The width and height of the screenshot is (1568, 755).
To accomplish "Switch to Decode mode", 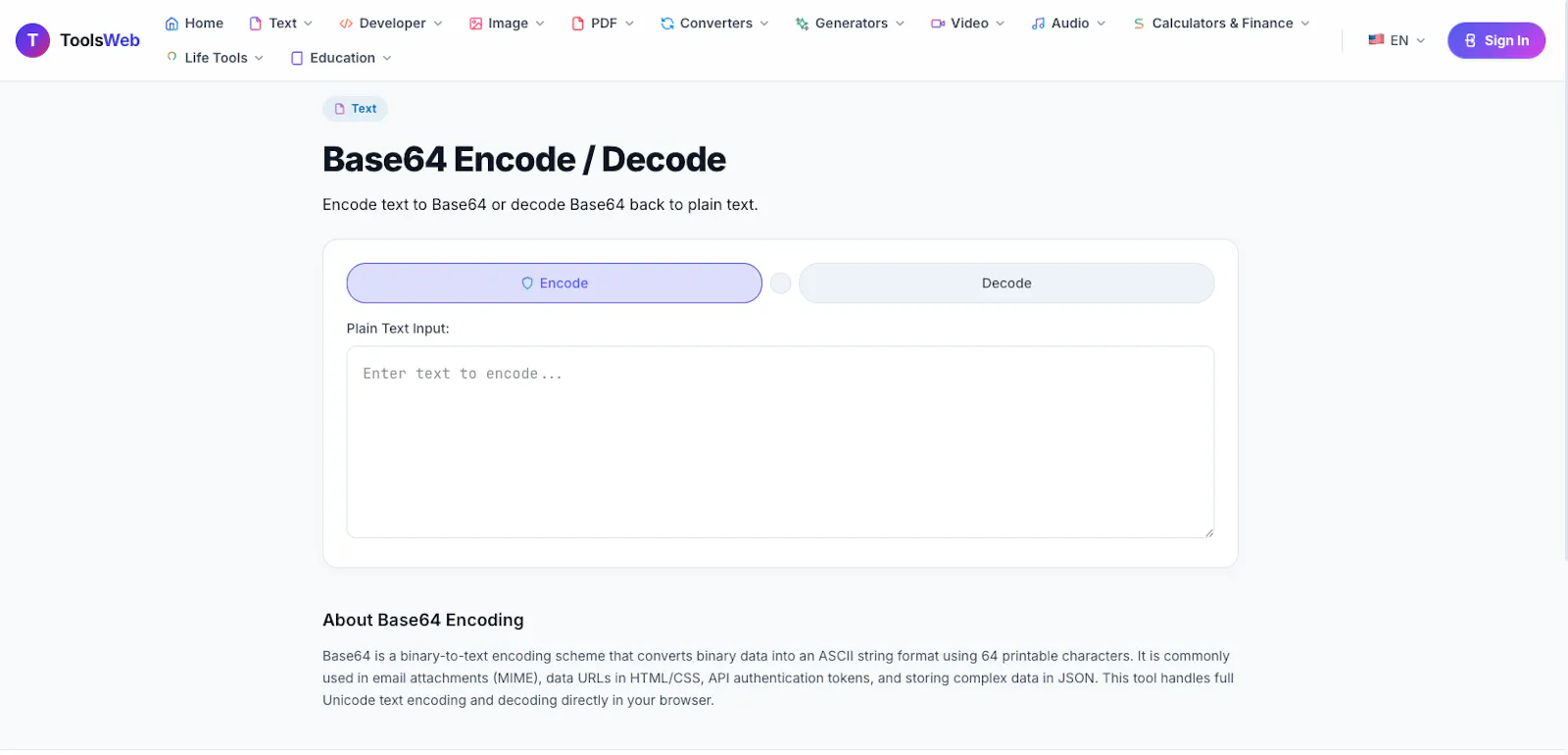I will [1006, 283].
